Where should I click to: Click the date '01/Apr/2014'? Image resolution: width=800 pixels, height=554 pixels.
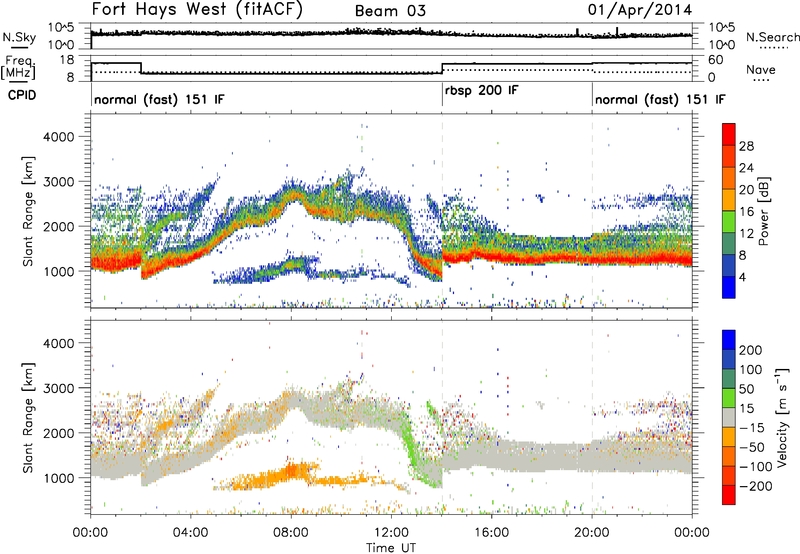point(640,10)
